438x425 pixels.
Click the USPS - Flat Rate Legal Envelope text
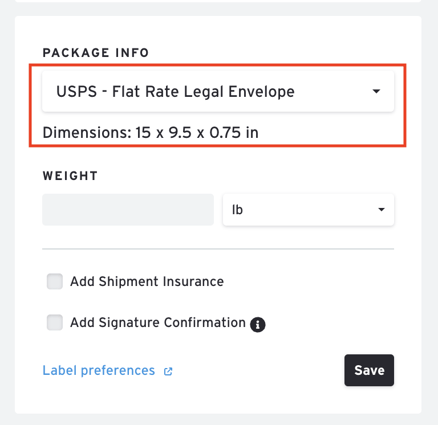(x=175, y=92)
